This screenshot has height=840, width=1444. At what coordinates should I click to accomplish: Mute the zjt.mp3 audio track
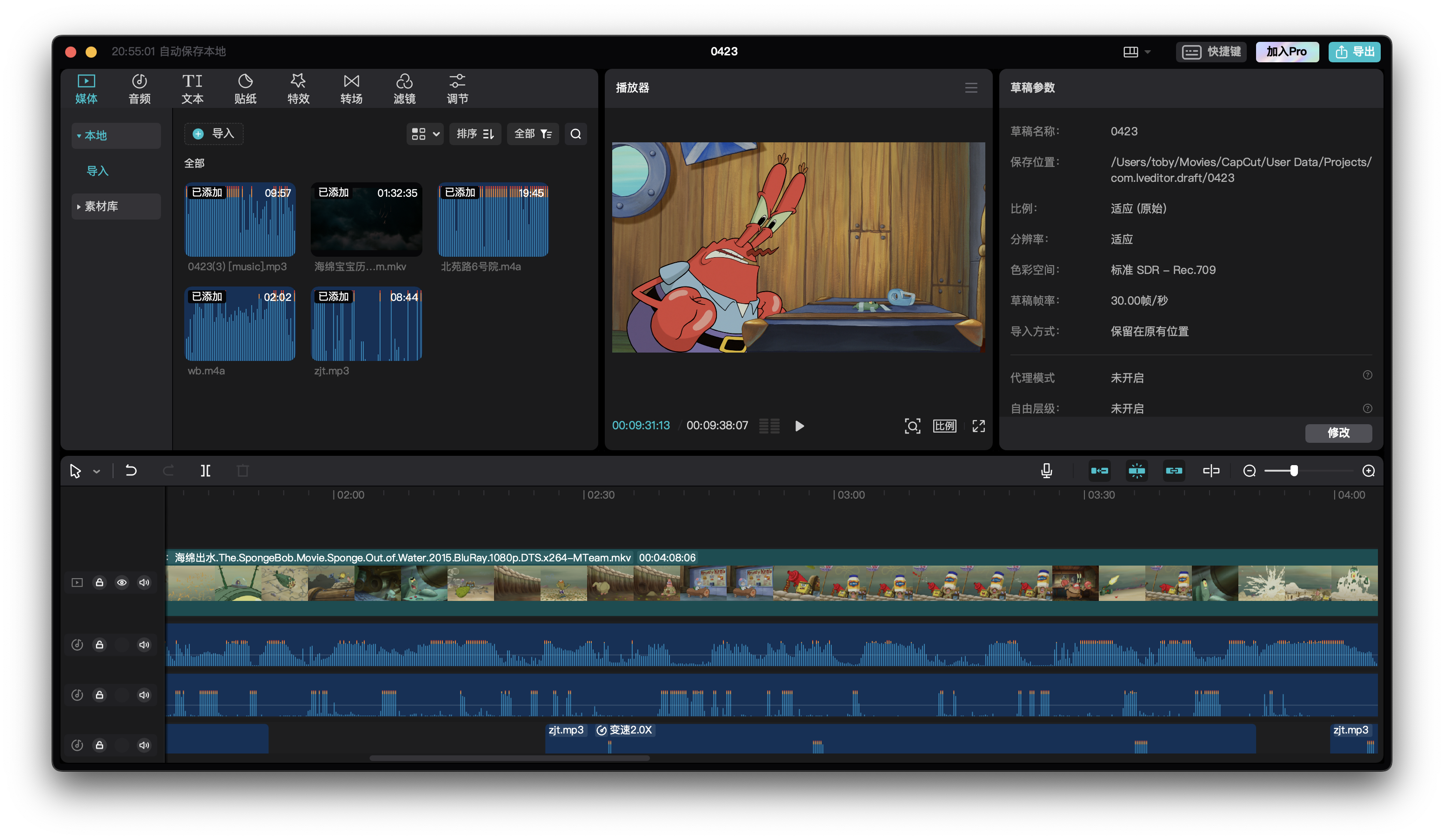pyautogui.click(x=144, y=745)
